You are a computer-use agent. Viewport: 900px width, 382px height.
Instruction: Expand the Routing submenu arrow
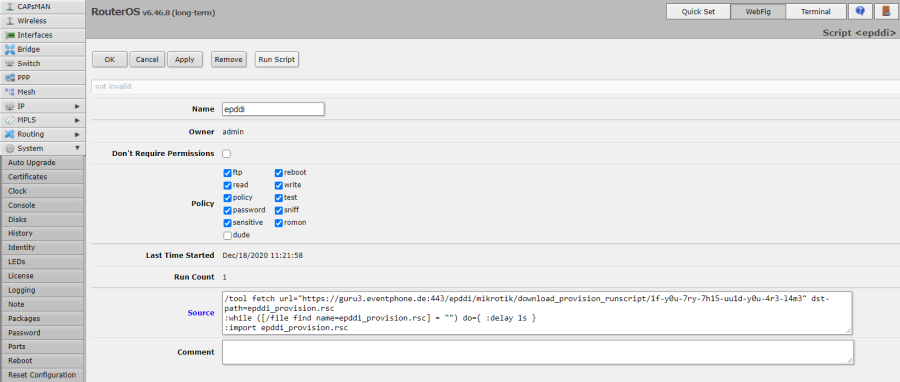click(77, 134)
